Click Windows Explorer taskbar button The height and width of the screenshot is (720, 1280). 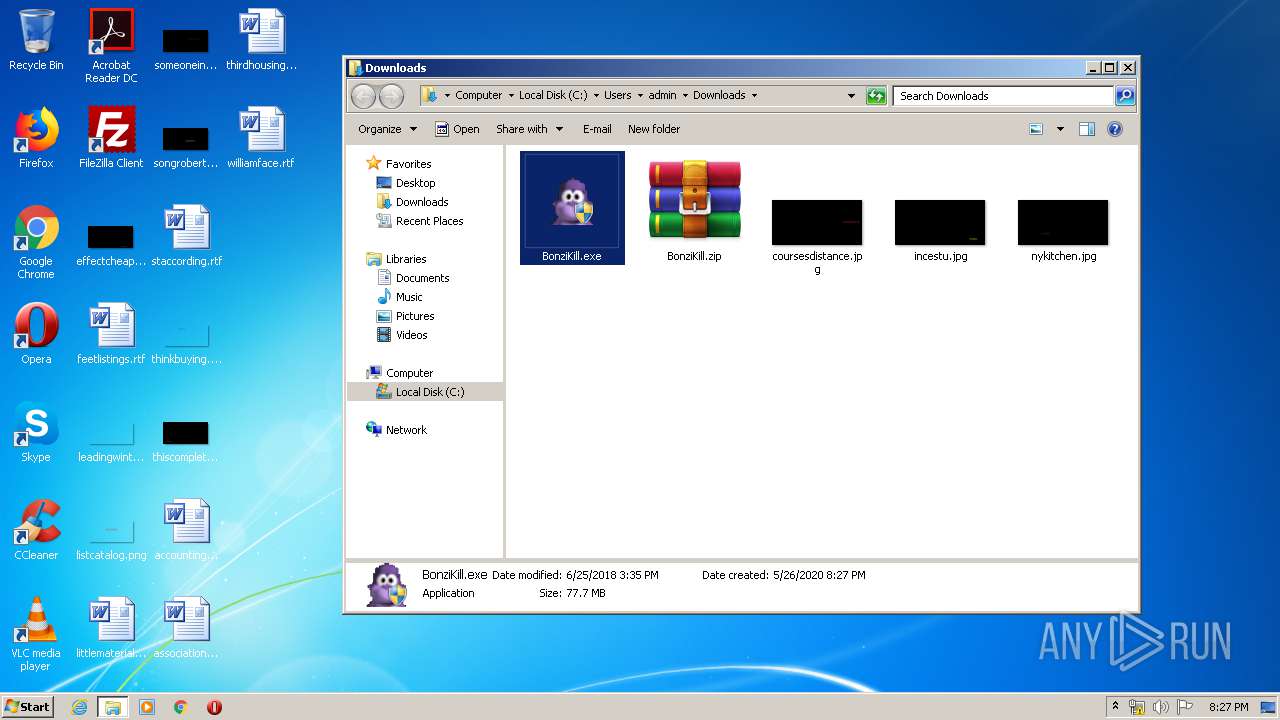pos(112,707)
